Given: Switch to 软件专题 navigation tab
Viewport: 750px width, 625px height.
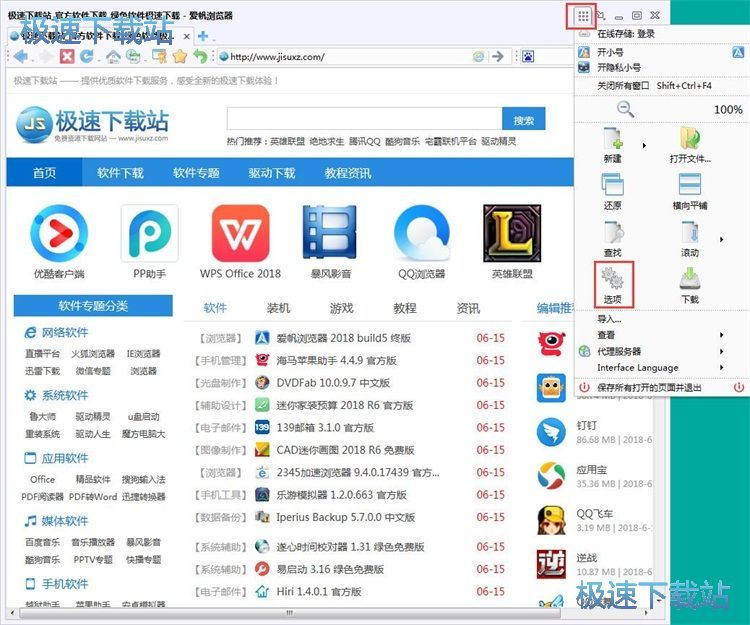Looking at the screenshot, I should (196, 173).
